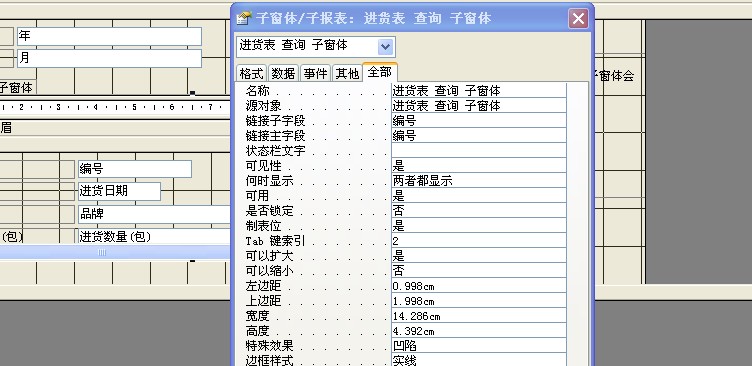Select the 月 text box in the form
This screenshot has height=366, width=752.
(109, 58)
